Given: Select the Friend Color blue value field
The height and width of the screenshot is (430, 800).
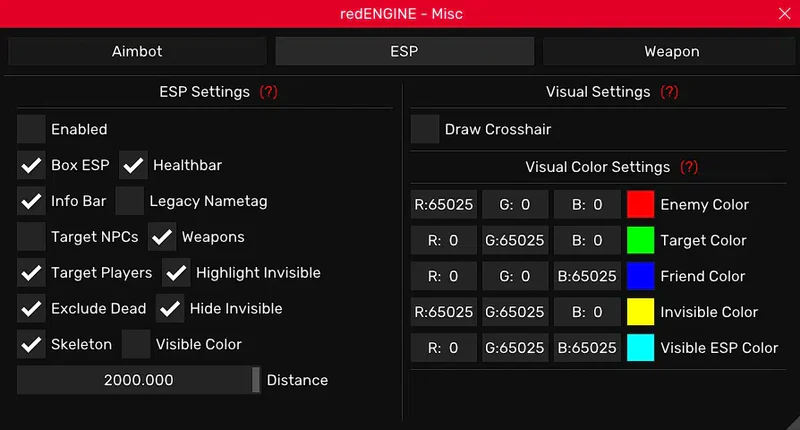Looking at the screenshot, I should point(586,276).
